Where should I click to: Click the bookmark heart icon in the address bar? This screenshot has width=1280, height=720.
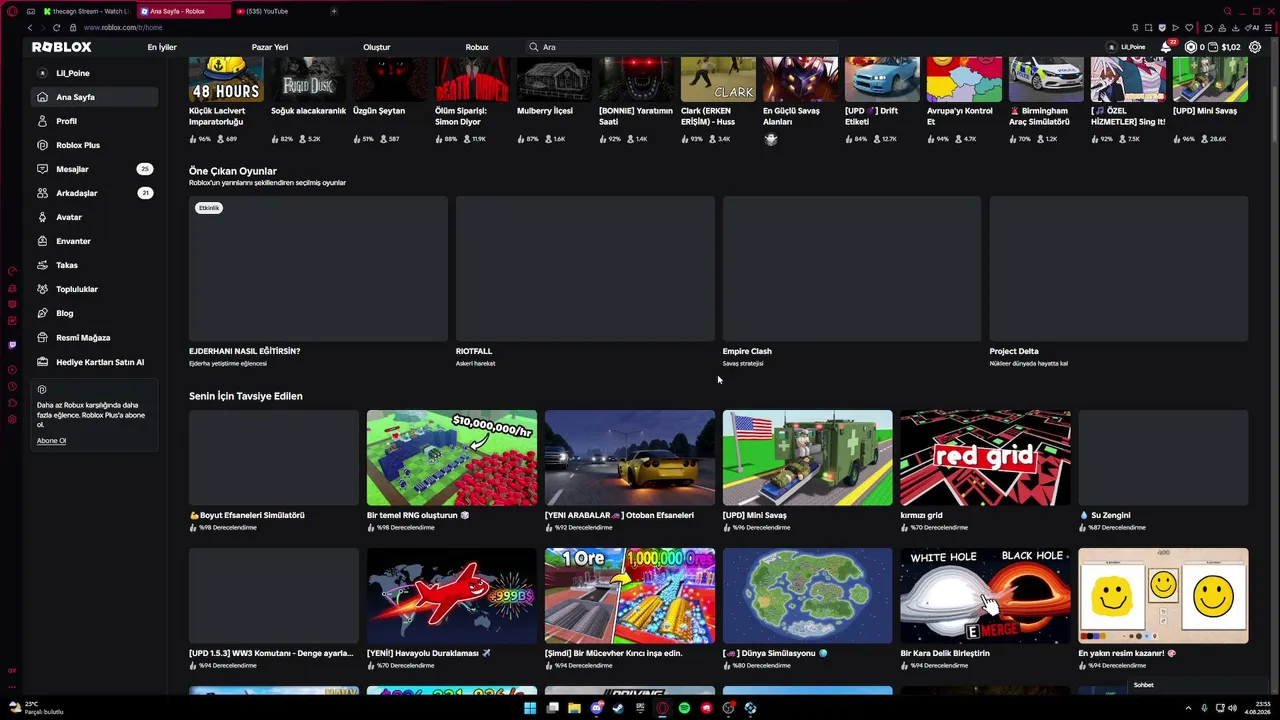click(1189, 28)
